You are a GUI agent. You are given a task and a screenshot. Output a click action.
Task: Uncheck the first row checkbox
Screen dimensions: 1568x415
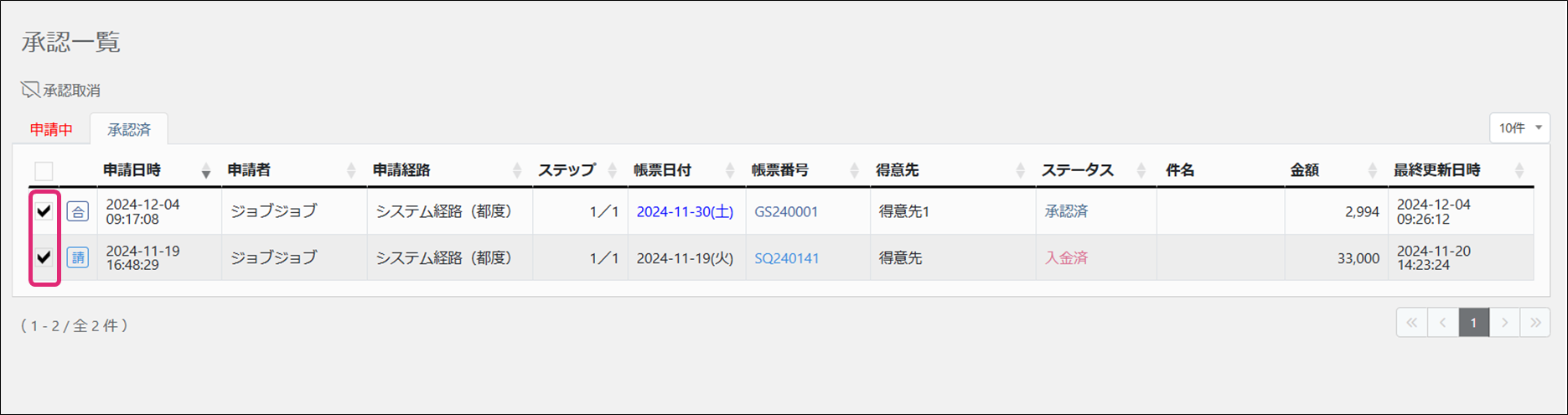tap(44, 211)
